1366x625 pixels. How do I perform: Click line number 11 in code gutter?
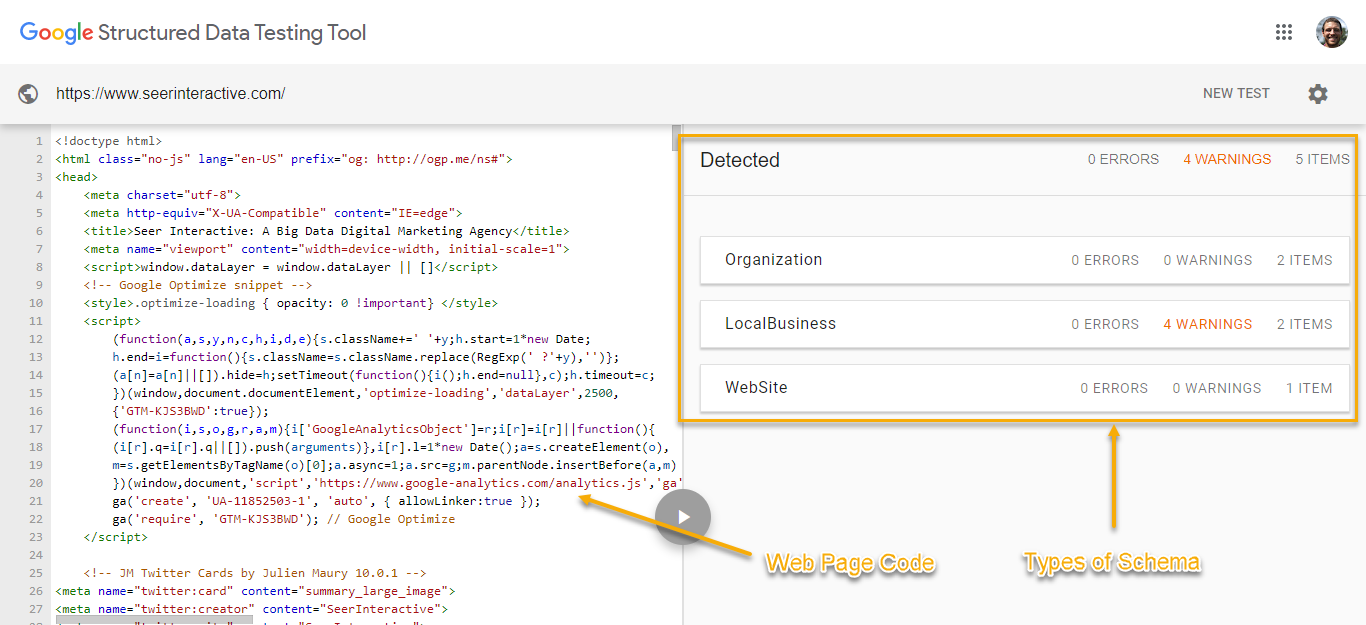[x=36, y=321]
